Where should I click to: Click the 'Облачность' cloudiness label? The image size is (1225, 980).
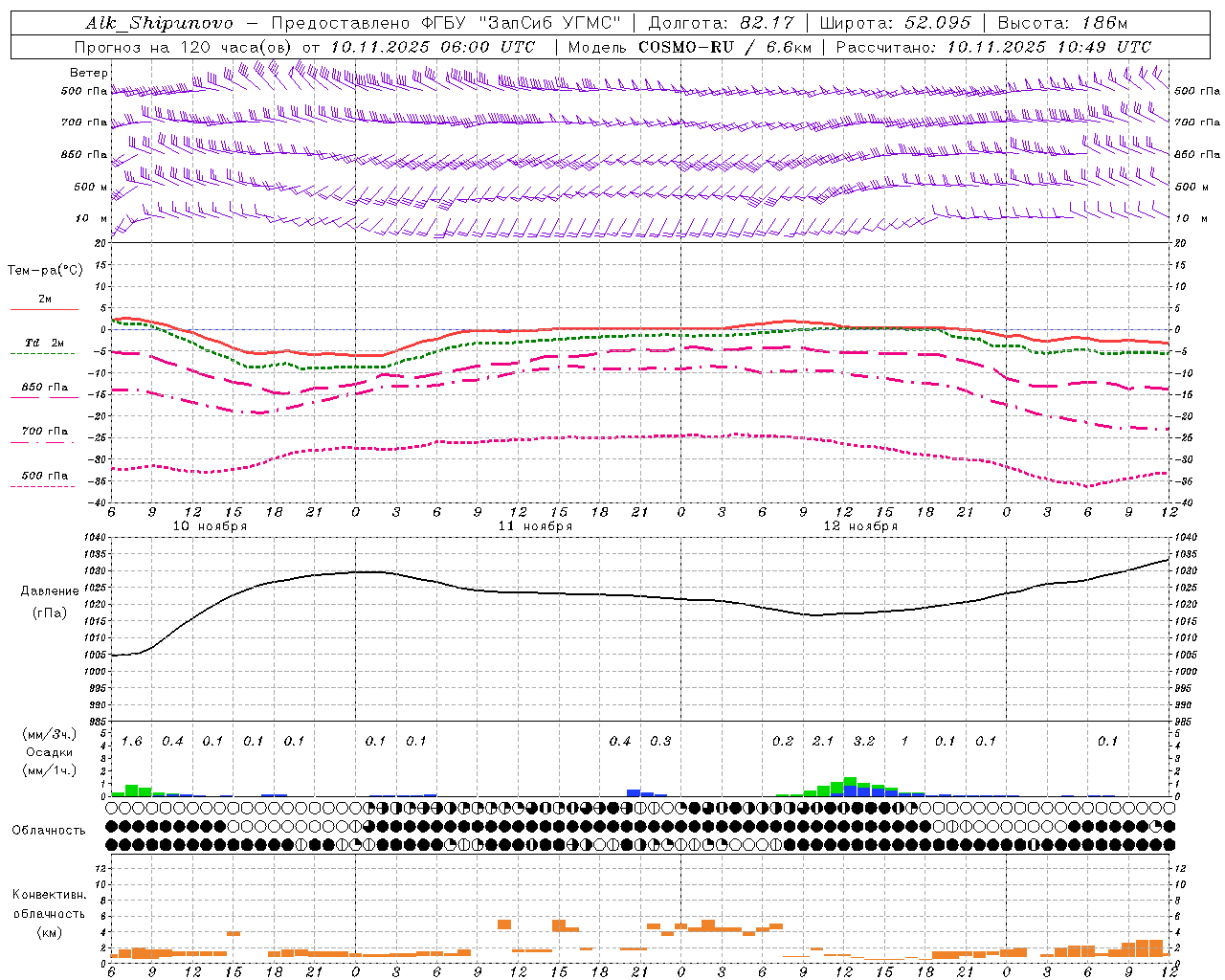tap(49, 831)
